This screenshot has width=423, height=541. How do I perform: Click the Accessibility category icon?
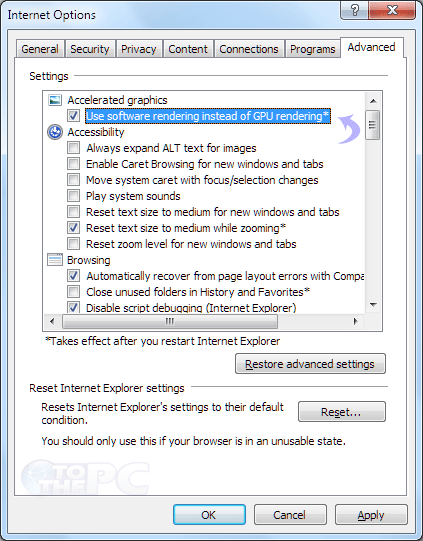(x=55, y=132)
